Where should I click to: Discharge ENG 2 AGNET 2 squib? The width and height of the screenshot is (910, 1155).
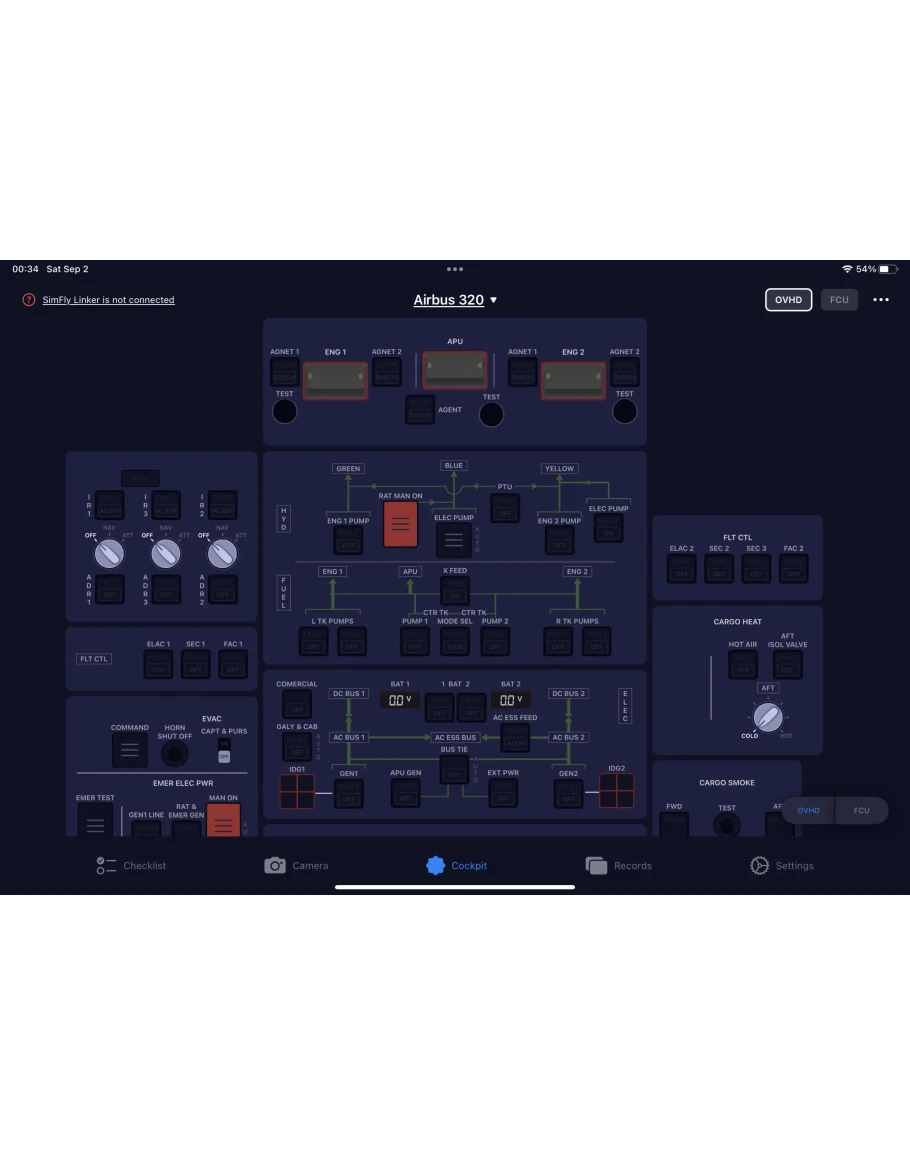point(624,372)
